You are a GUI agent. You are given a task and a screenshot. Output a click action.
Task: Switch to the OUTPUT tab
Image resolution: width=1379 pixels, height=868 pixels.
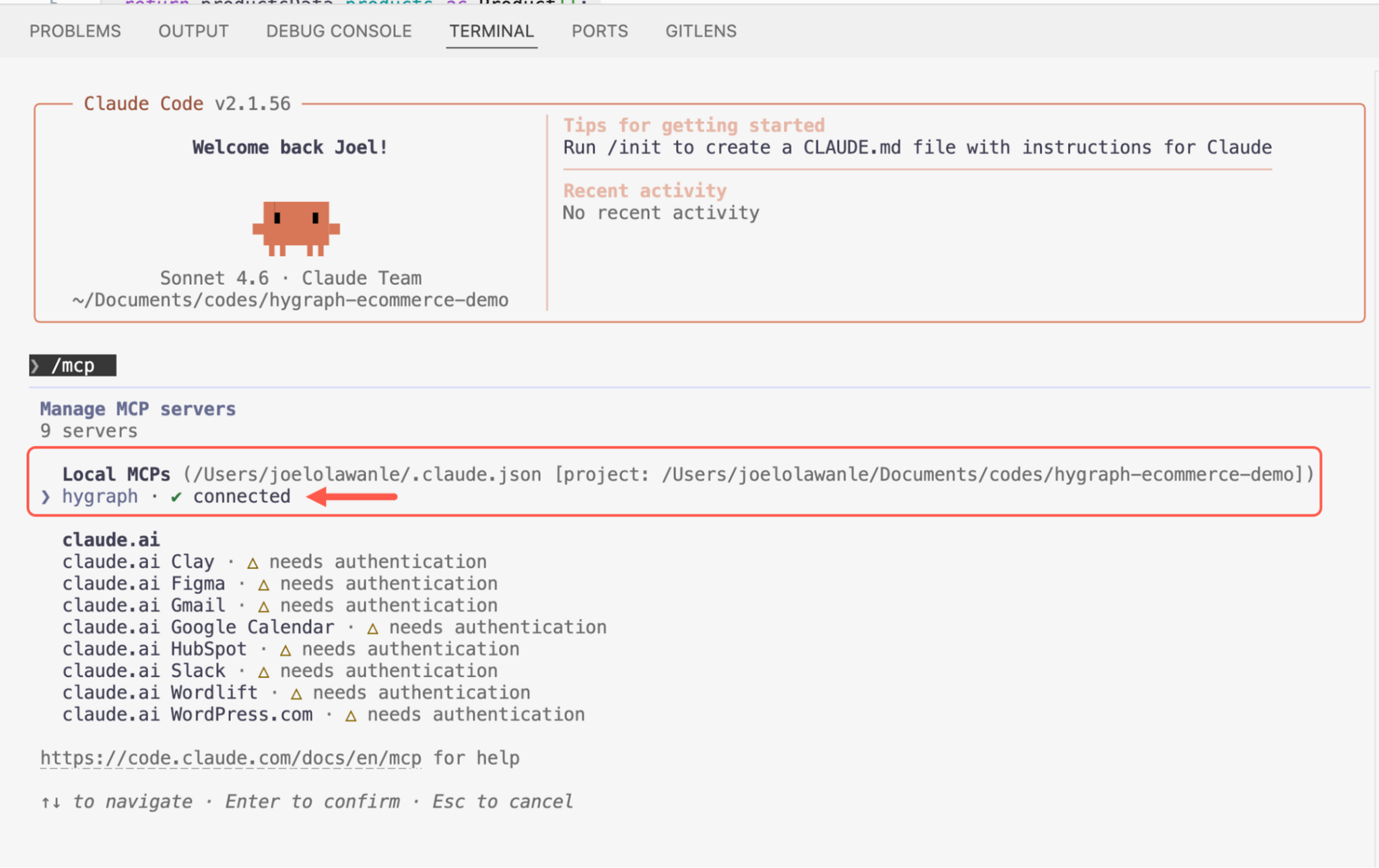(x=193, y=31)
